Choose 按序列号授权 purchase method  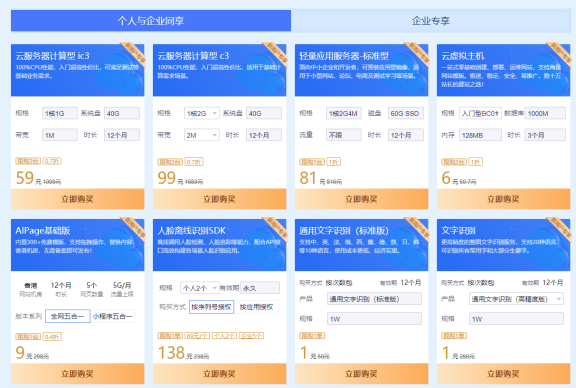click(212, 307)
